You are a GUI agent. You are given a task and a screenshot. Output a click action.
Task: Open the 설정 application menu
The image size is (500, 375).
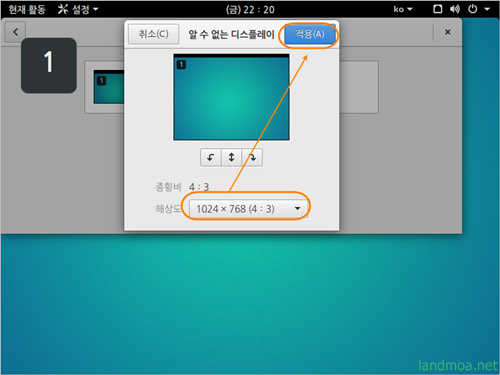[78, 9]
